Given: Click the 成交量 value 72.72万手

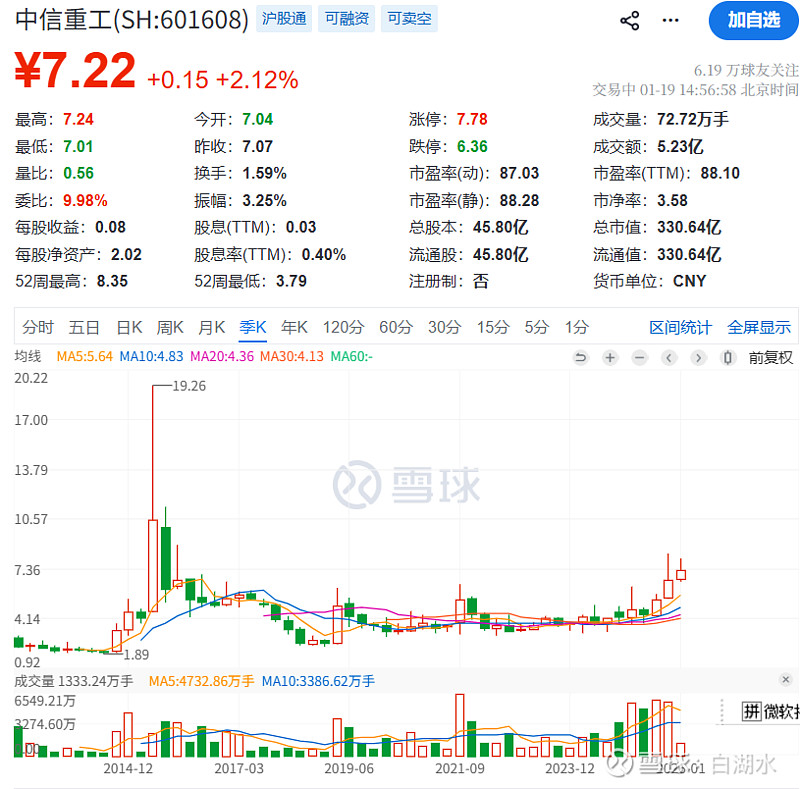Looking at the screenshot, I should click(693, 119).
